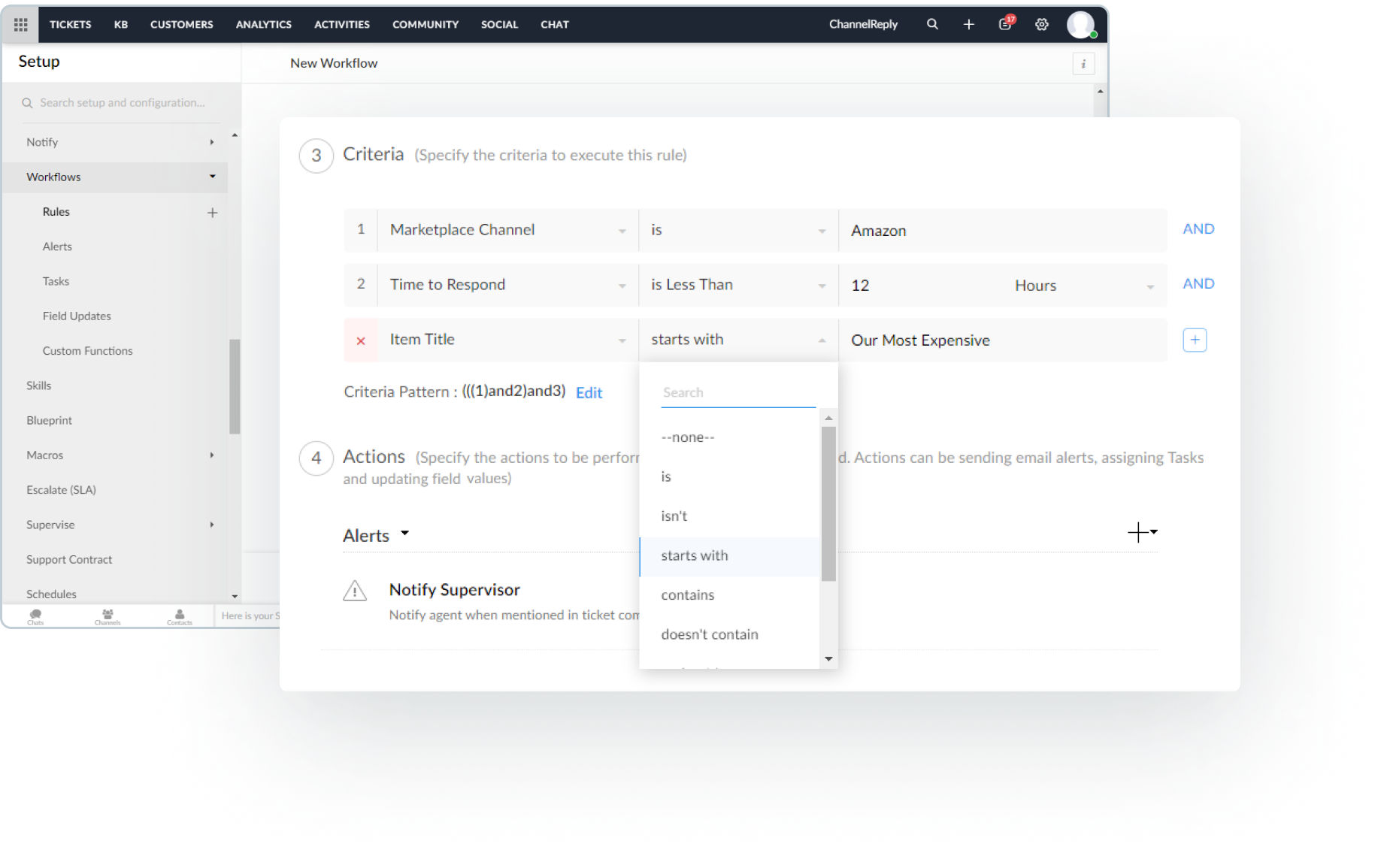1387x868 pixels.
Task: Click the 12 hours value field
Action: click(921, 286)
